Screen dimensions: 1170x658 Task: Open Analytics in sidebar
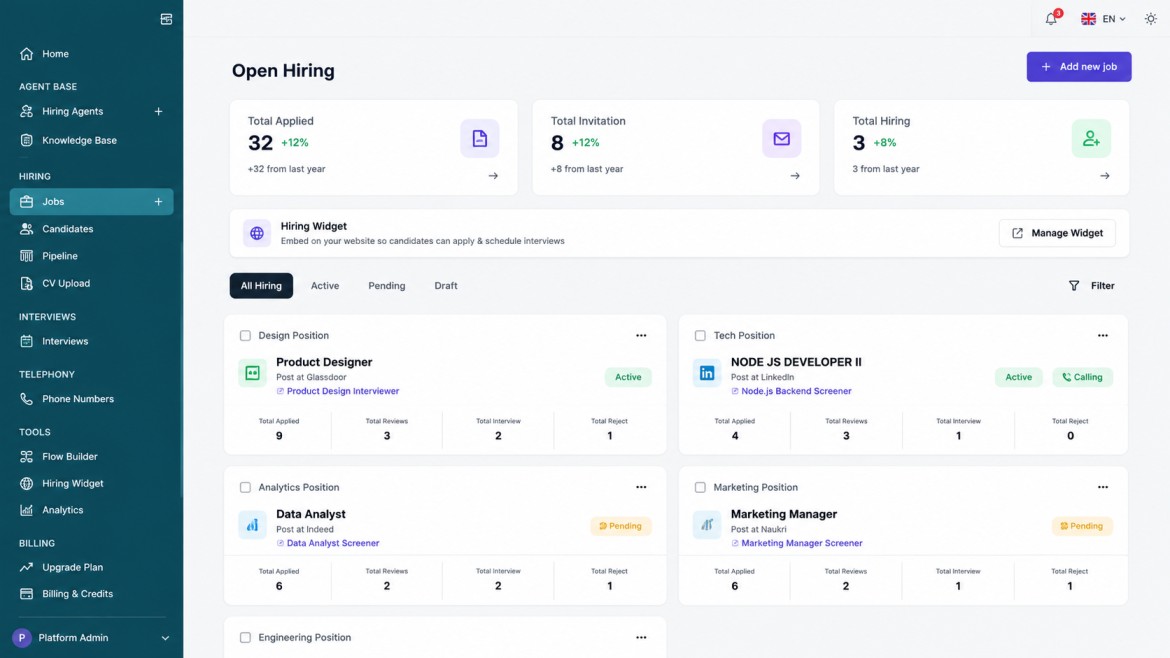coord(91,510)
